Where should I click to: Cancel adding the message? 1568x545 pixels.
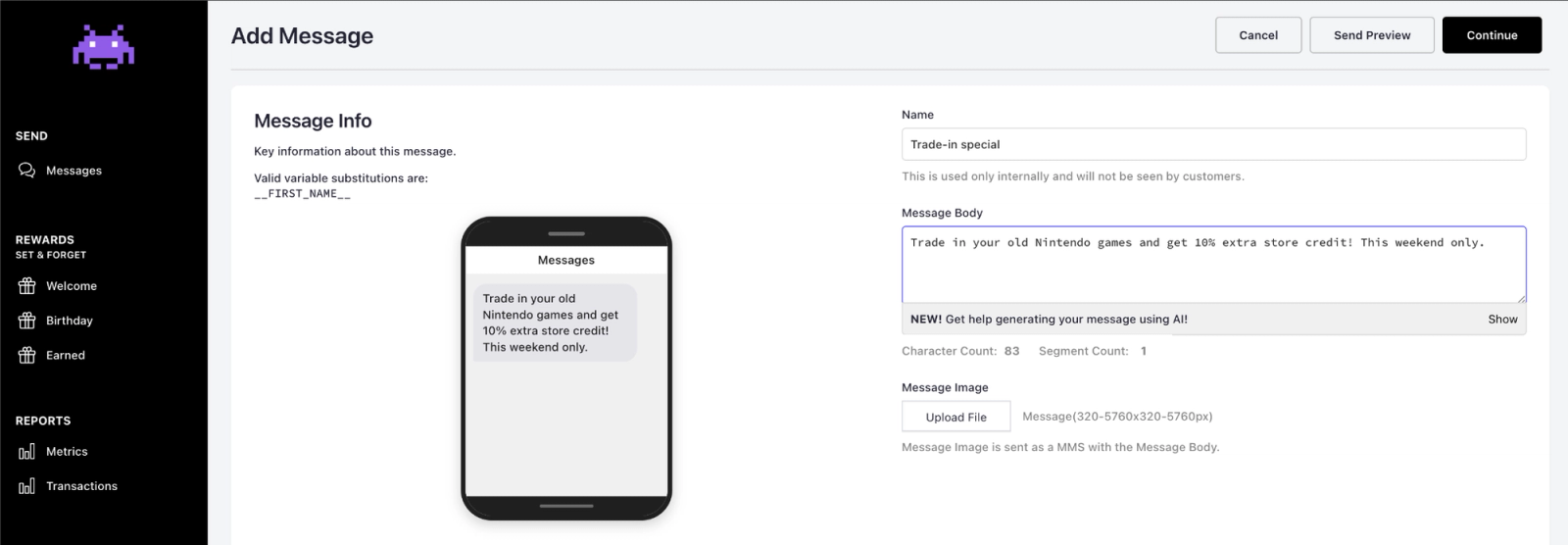(1258, 35)
